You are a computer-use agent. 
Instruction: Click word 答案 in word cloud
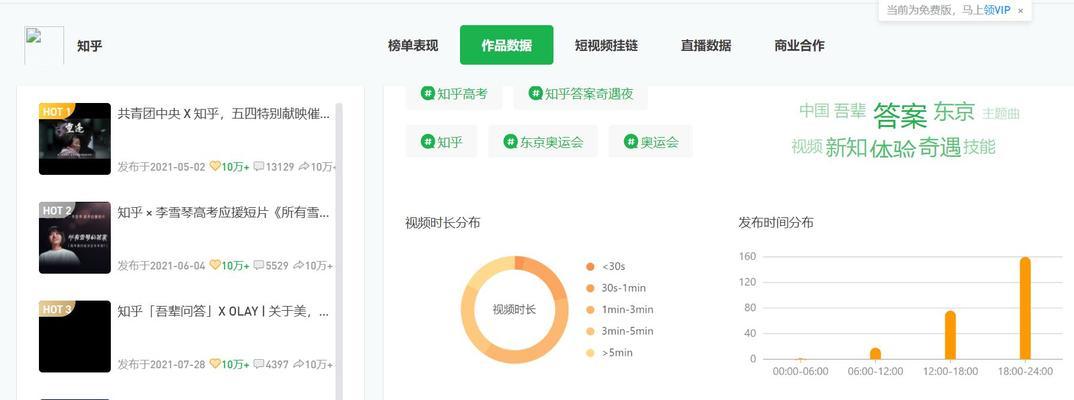(x=899, y=115)
